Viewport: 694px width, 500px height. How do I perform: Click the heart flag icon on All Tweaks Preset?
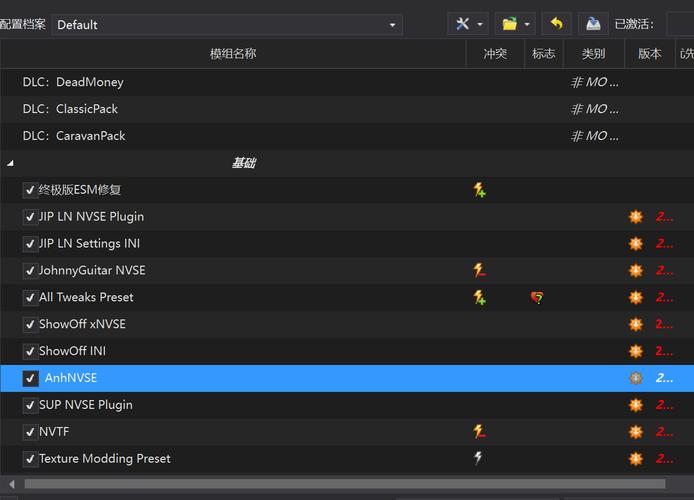537,298
